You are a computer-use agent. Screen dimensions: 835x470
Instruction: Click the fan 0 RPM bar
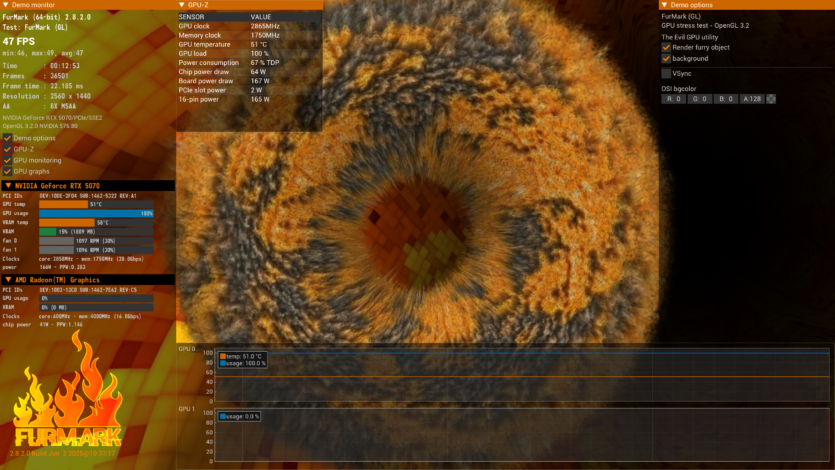click(96, 241)
